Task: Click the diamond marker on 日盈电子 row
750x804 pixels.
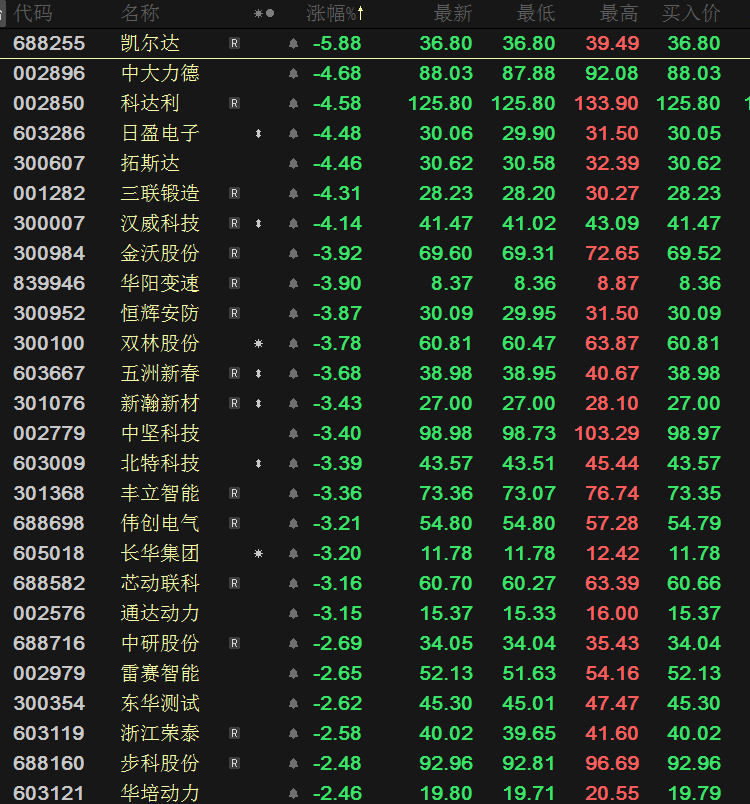Action: [258, 133]
